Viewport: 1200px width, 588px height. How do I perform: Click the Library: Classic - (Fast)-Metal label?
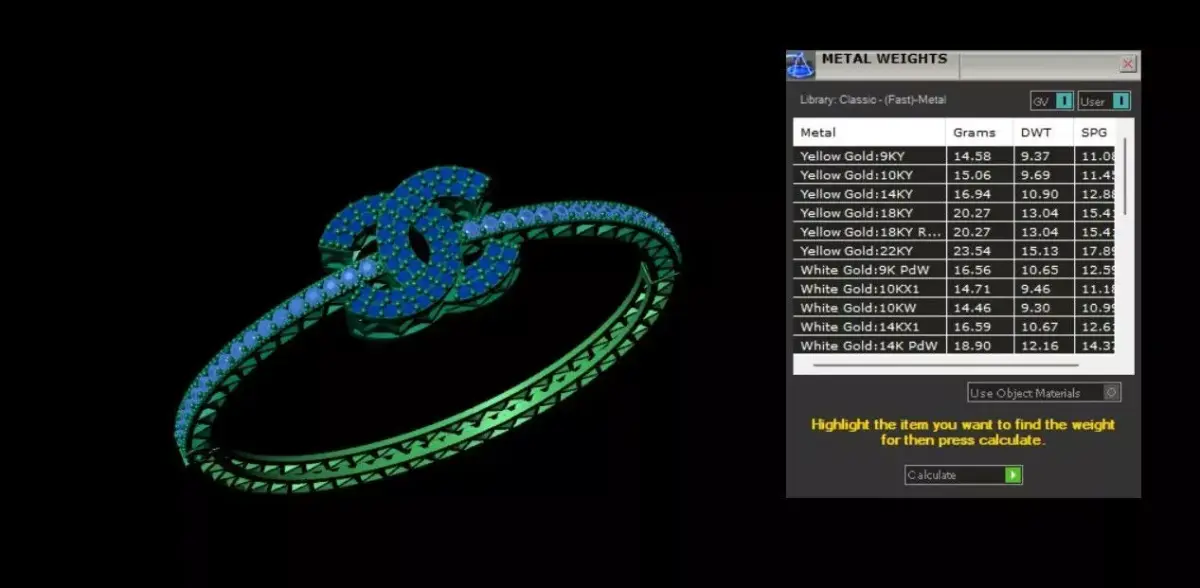pos(873,100)
